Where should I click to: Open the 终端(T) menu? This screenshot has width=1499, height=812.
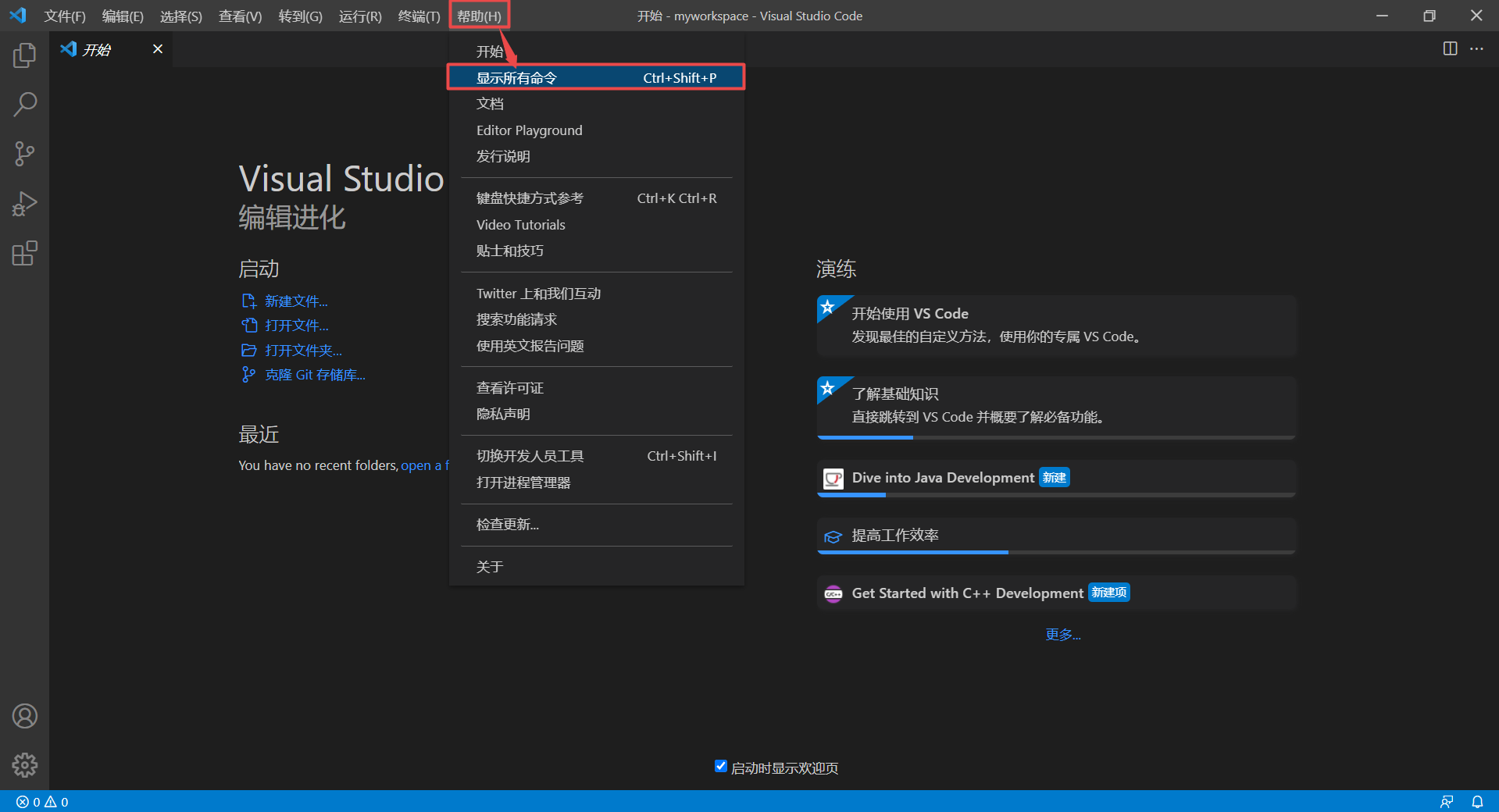coord(419,16)
